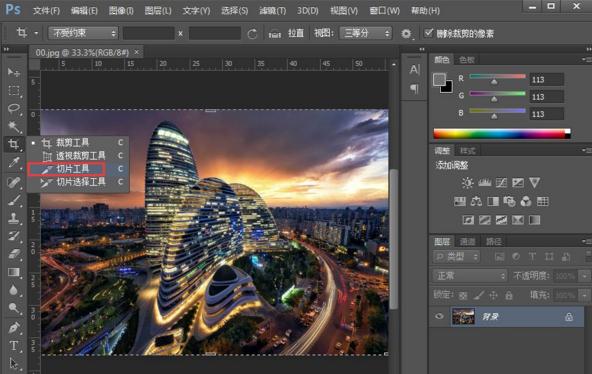This screenshot has height=374, width=592.
Task: Lock layer position
Action: tap(493, 295)
